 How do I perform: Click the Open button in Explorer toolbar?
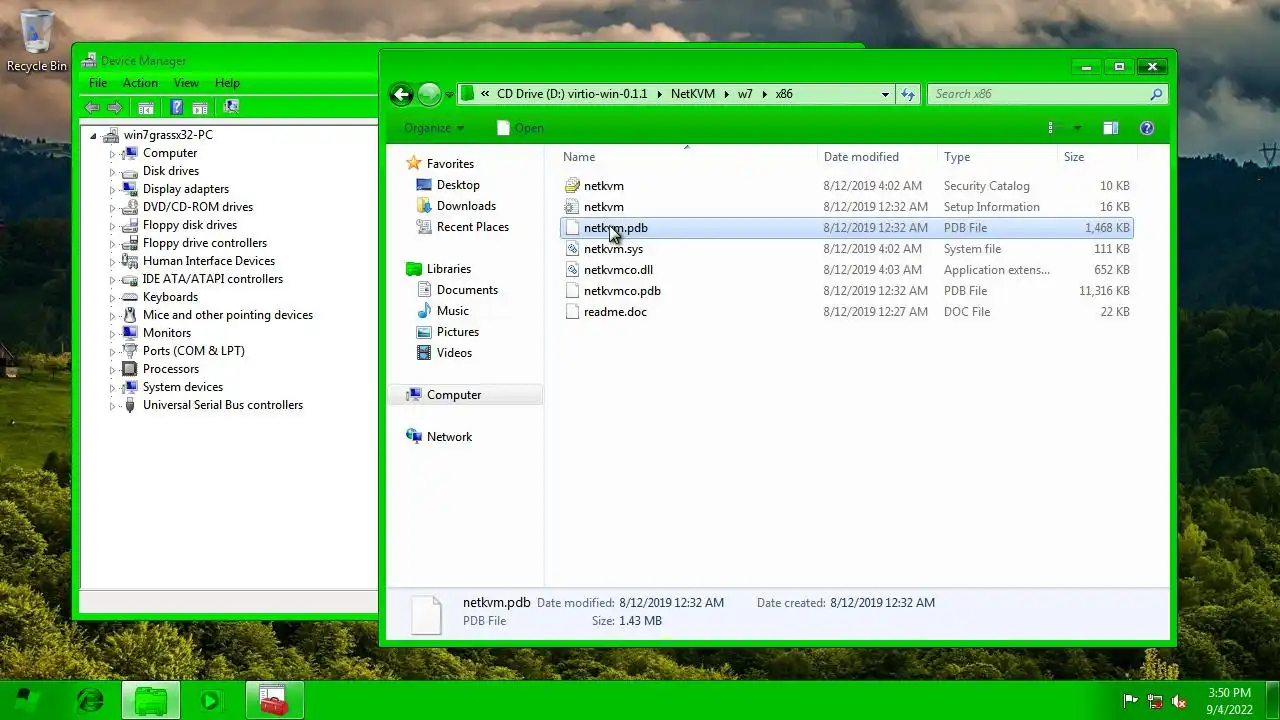520,128
